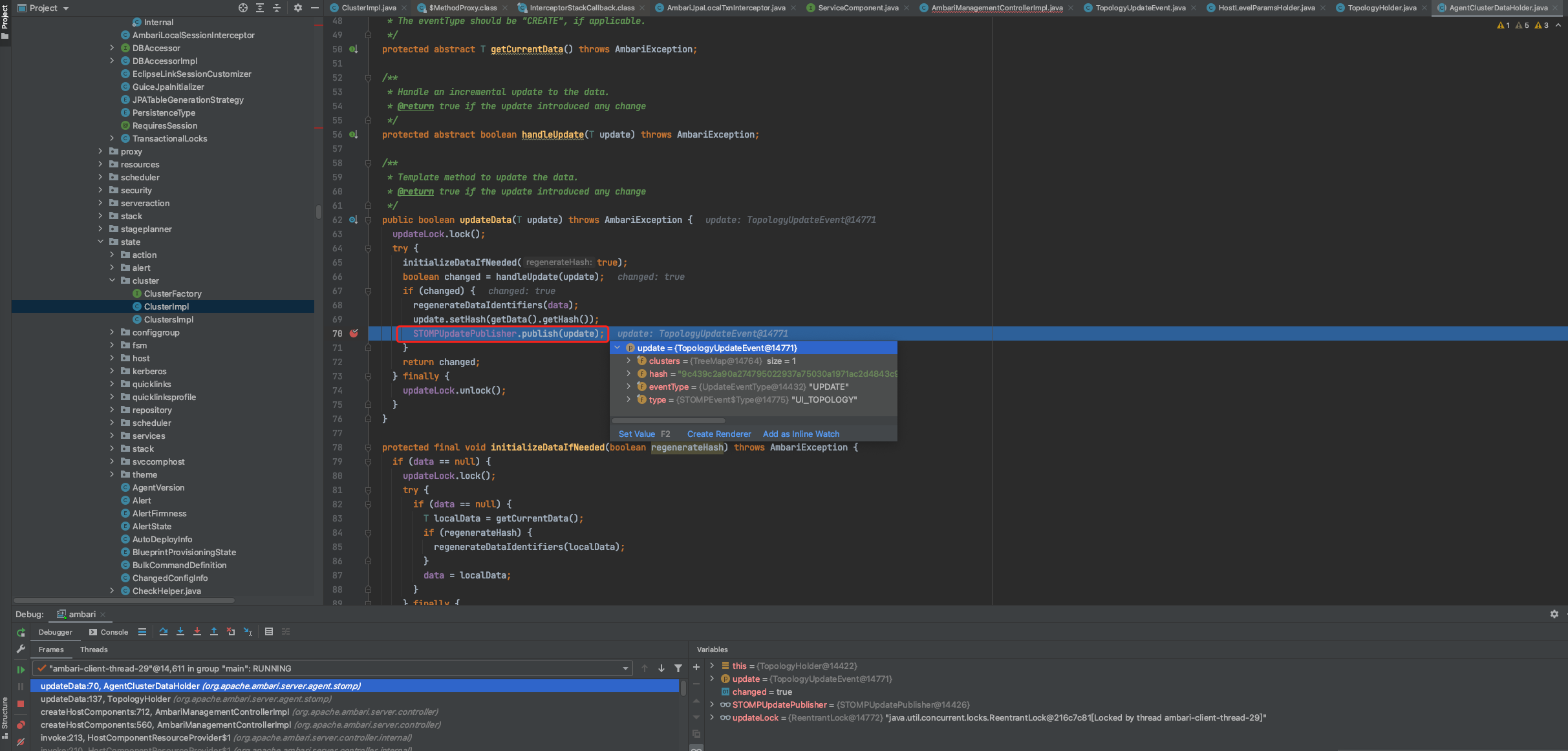The height and width of the screenshot is (751, 1568).
Task: Click the red Stop icon
Action: [21, 704]
